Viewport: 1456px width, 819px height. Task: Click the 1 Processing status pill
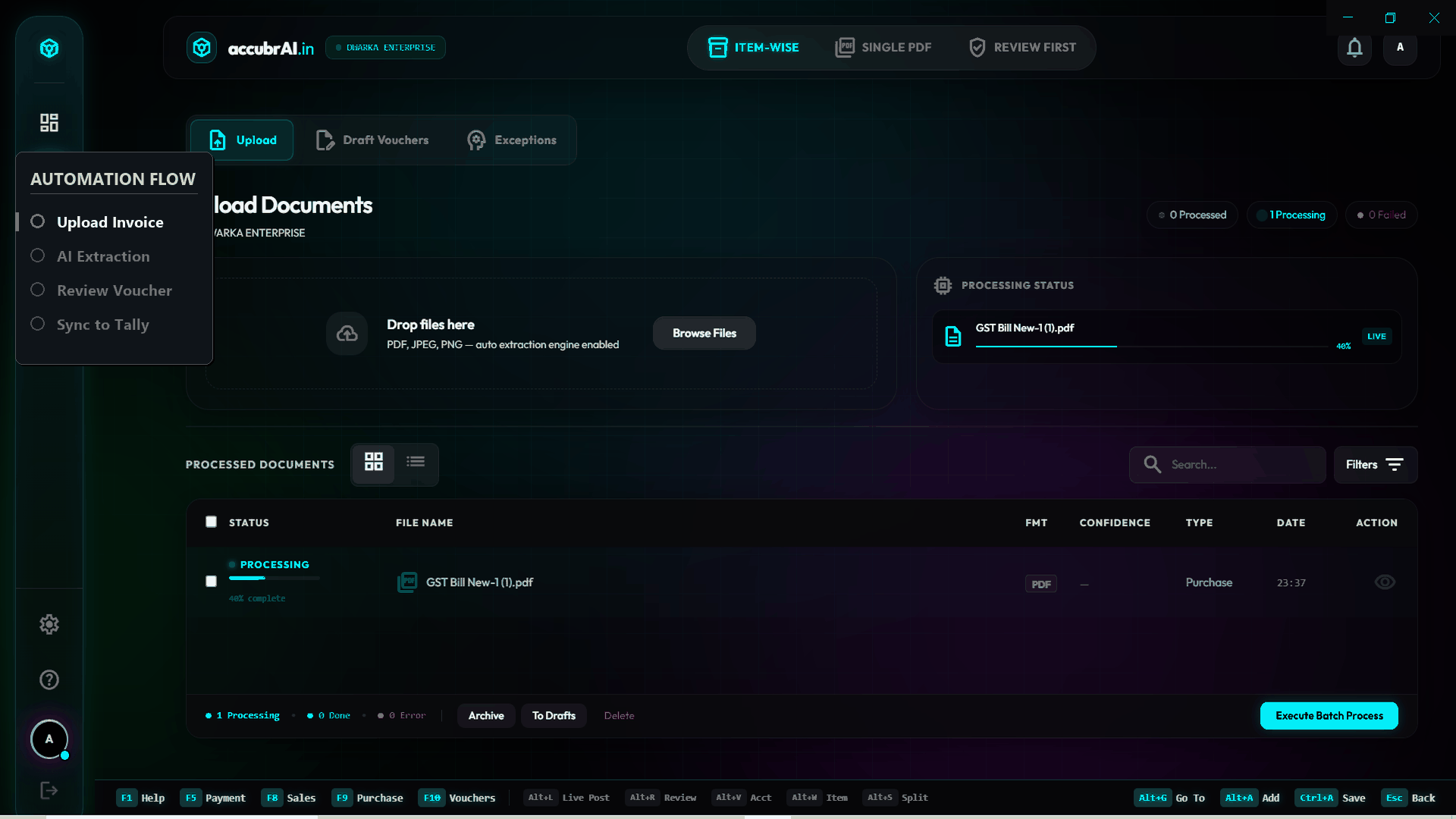(1292, 215)
